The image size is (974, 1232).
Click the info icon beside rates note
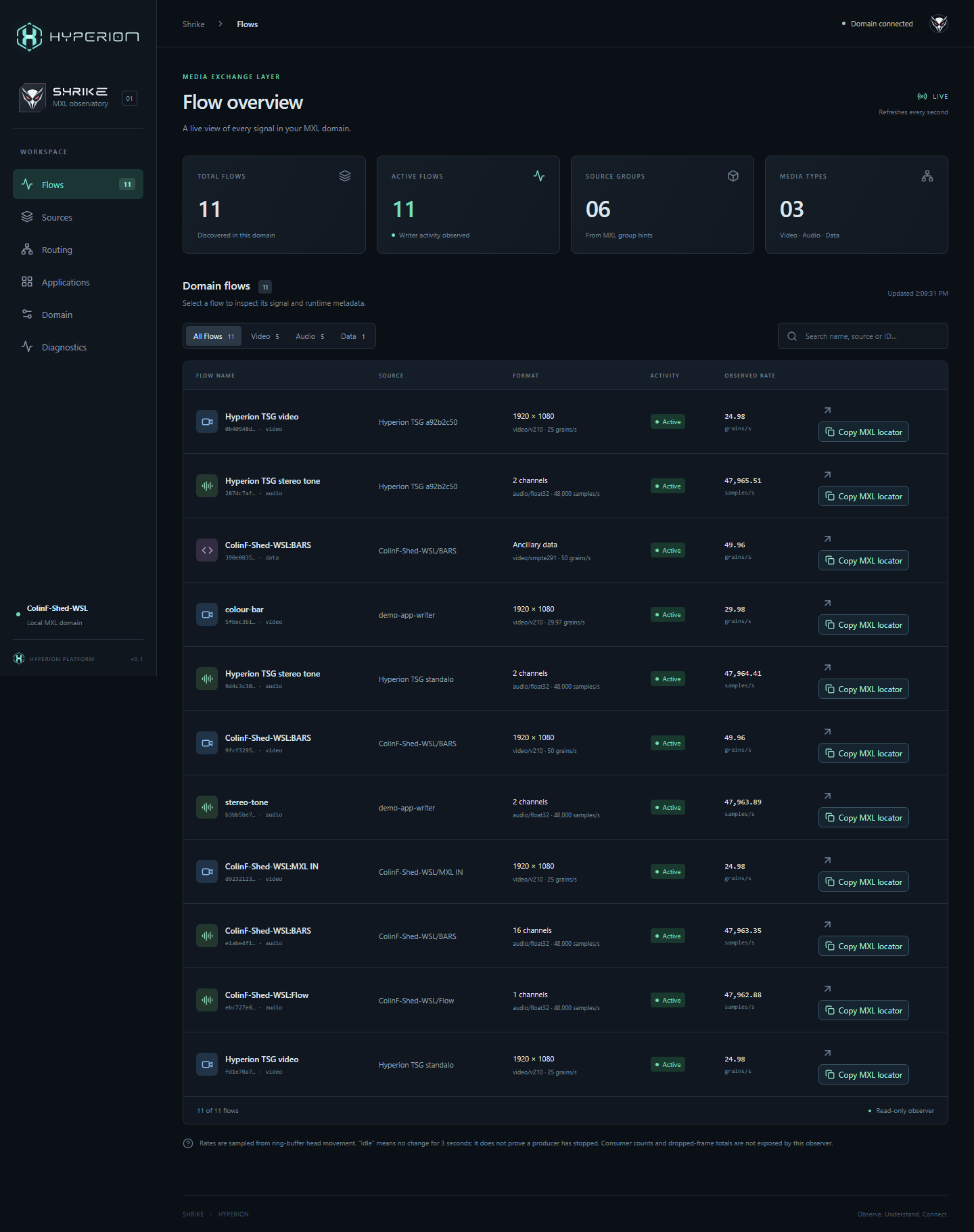point(188,1143)
